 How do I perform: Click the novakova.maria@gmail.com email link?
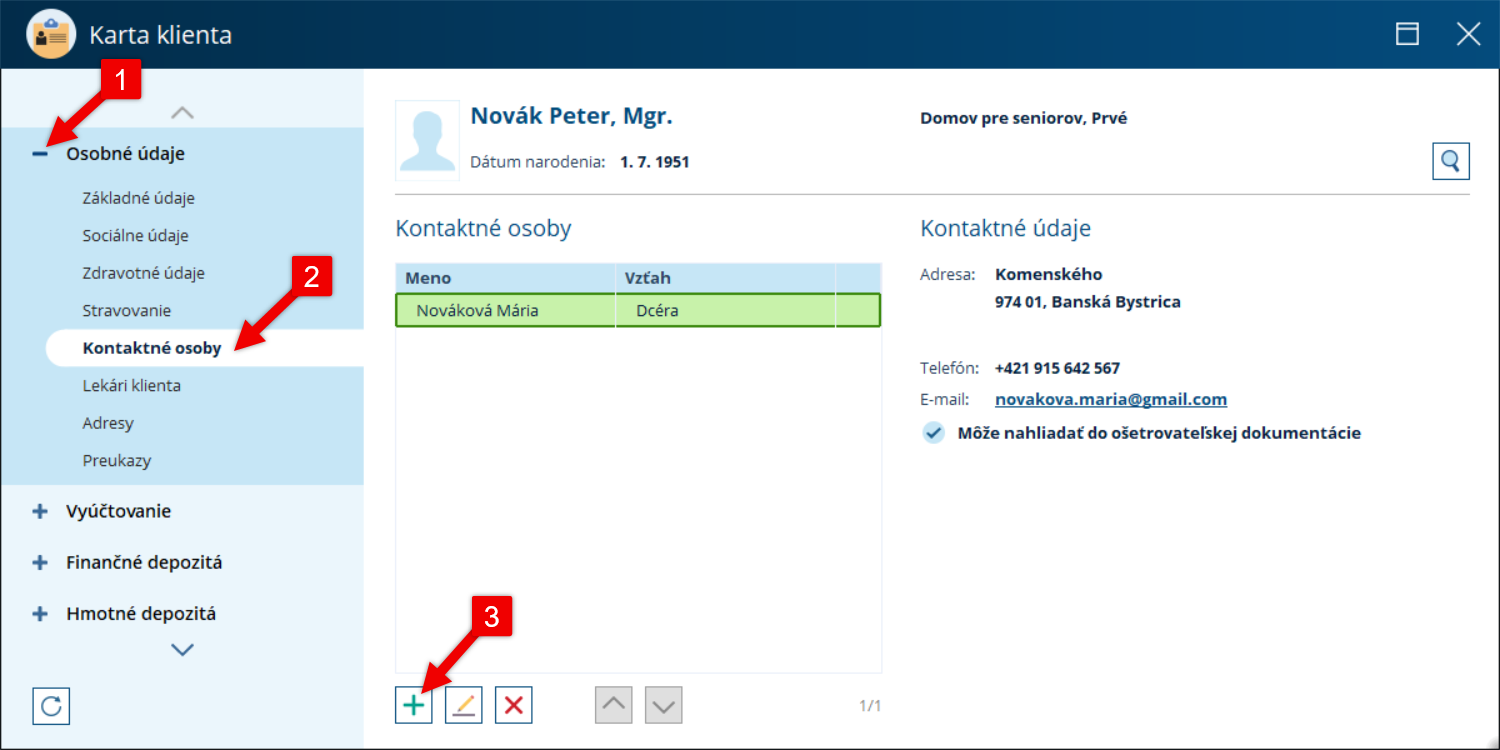[1111, 399]
